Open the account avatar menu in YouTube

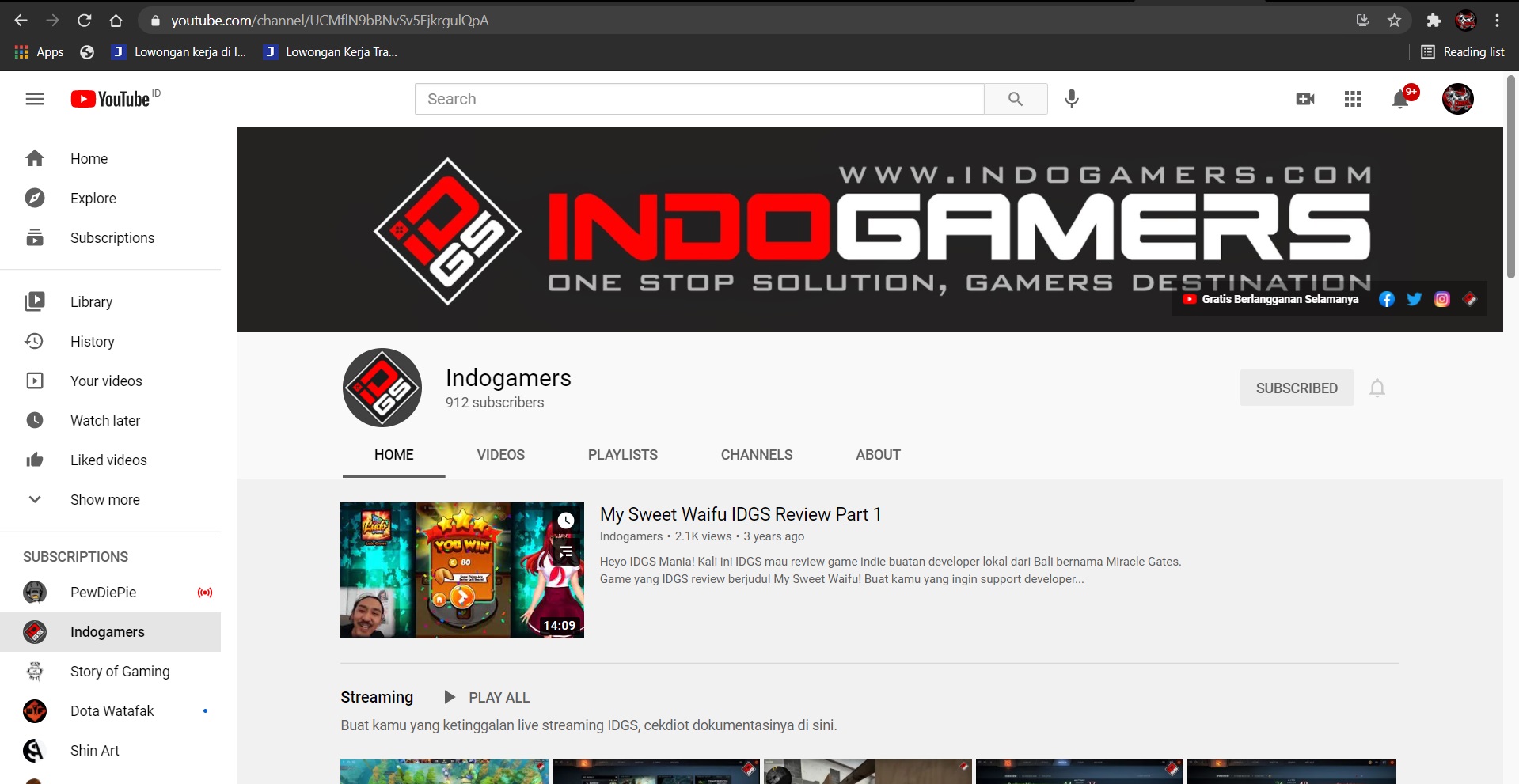tap(1457, 99)
